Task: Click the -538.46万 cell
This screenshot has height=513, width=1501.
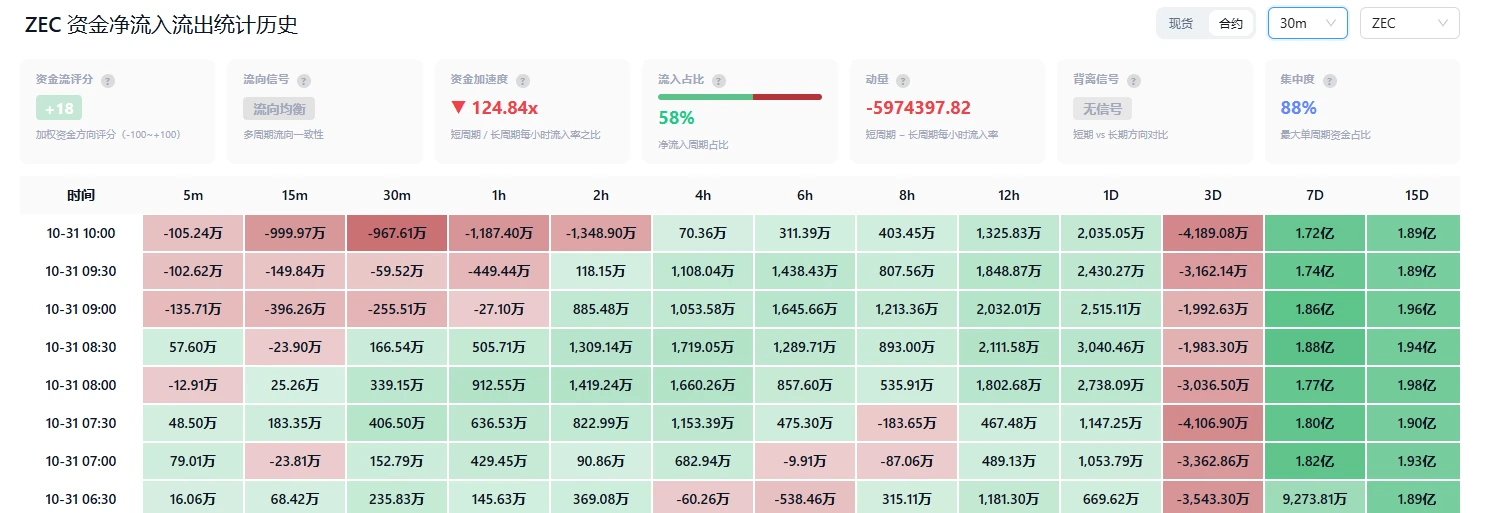Action: tap(805, 499)
